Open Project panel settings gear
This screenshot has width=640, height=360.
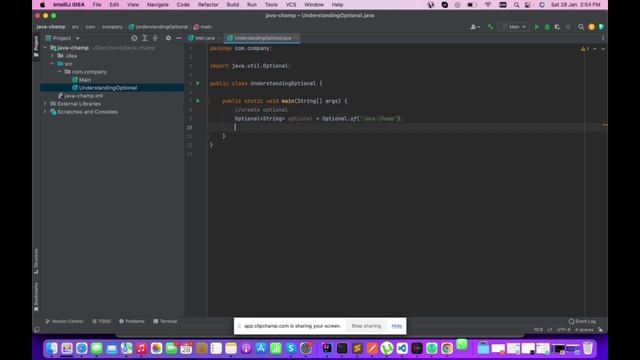[x=168, y=38]
